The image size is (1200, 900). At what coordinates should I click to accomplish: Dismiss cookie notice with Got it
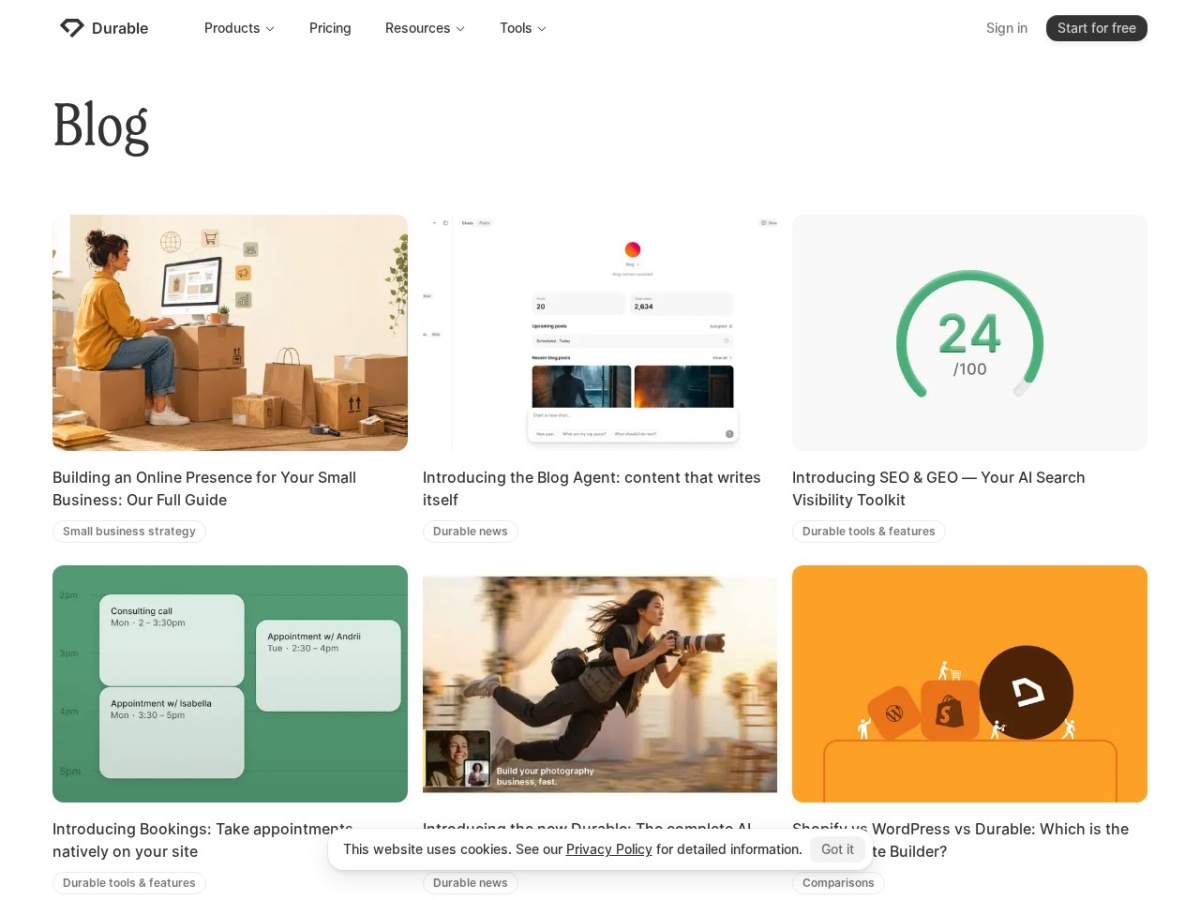(x=837, y=849)
